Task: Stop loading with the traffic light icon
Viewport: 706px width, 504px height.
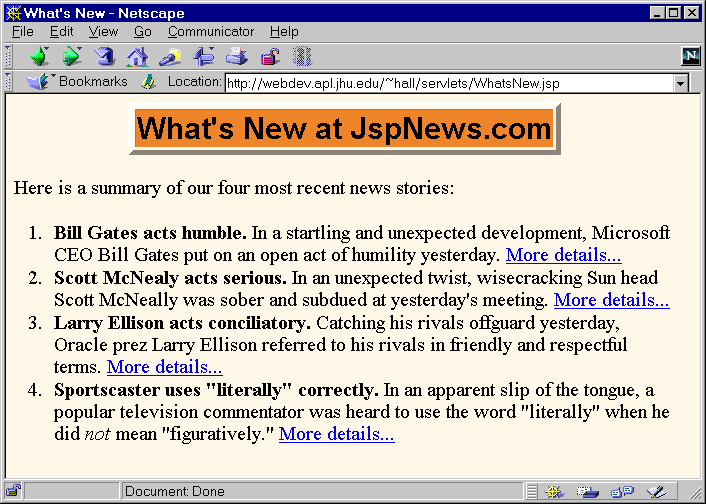Action: [x=302, y=57]
